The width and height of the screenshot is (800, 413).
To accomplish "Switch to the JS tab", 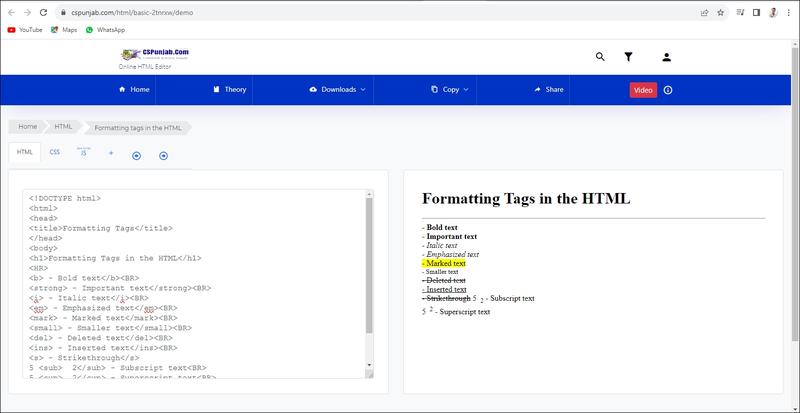I will point(83,154).
